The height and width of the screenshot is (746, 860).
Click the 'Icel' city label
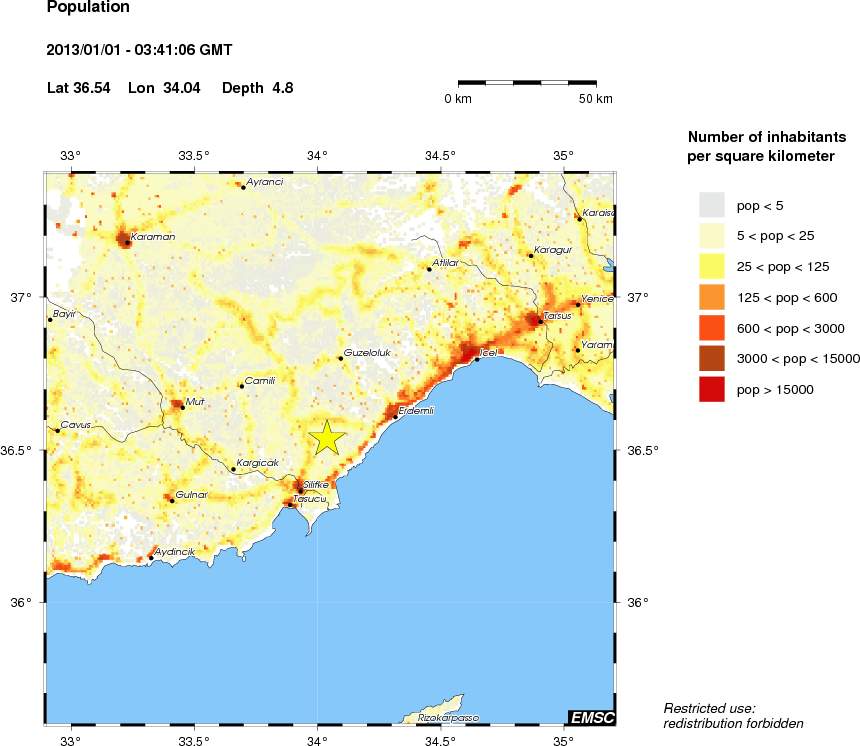point(488,353)
